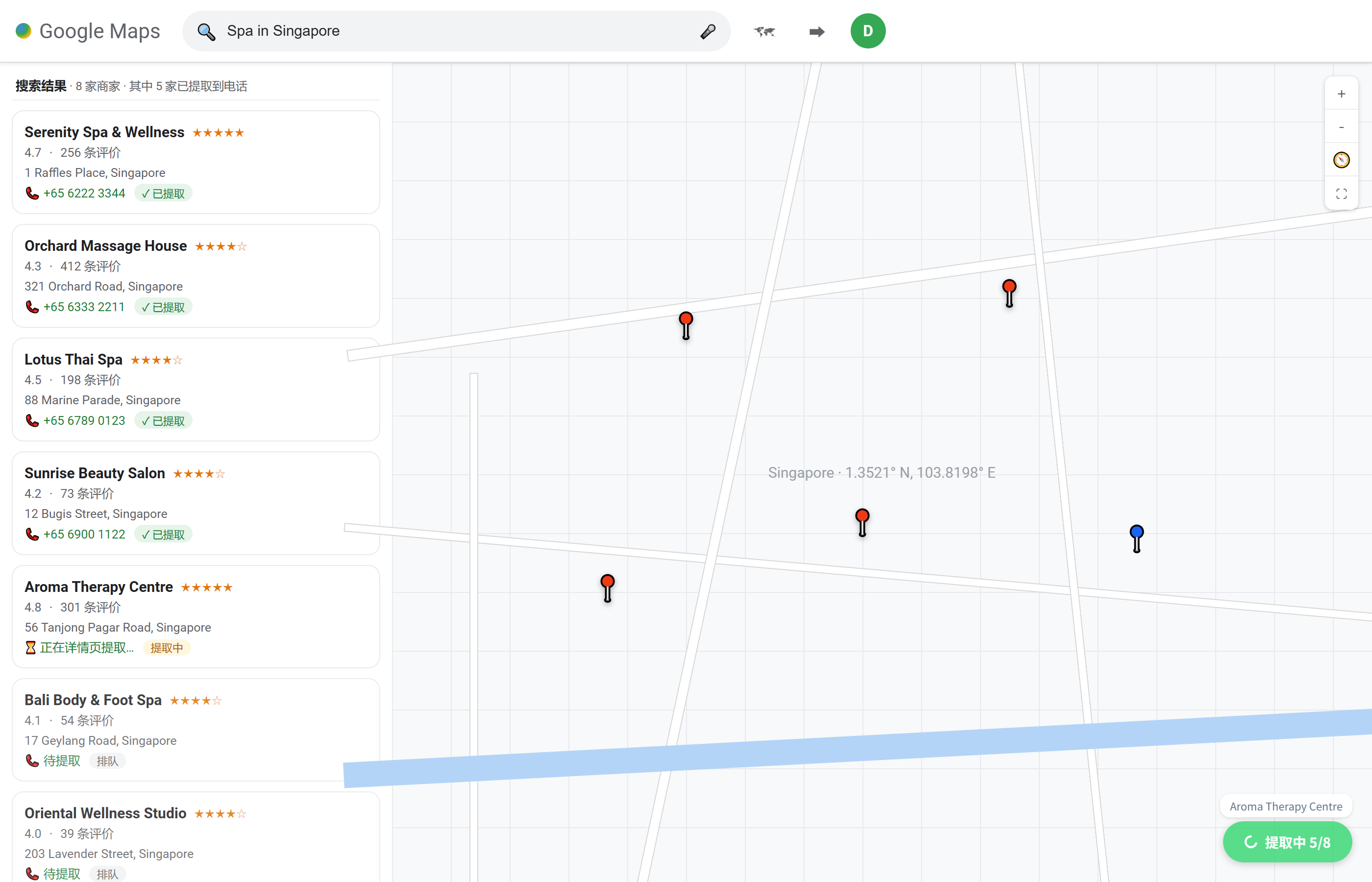The height and width of the screenshot is (882, 1372).
Task: Click the phone icon for Oriental Wellness Studio
Action: pos(32,874)
